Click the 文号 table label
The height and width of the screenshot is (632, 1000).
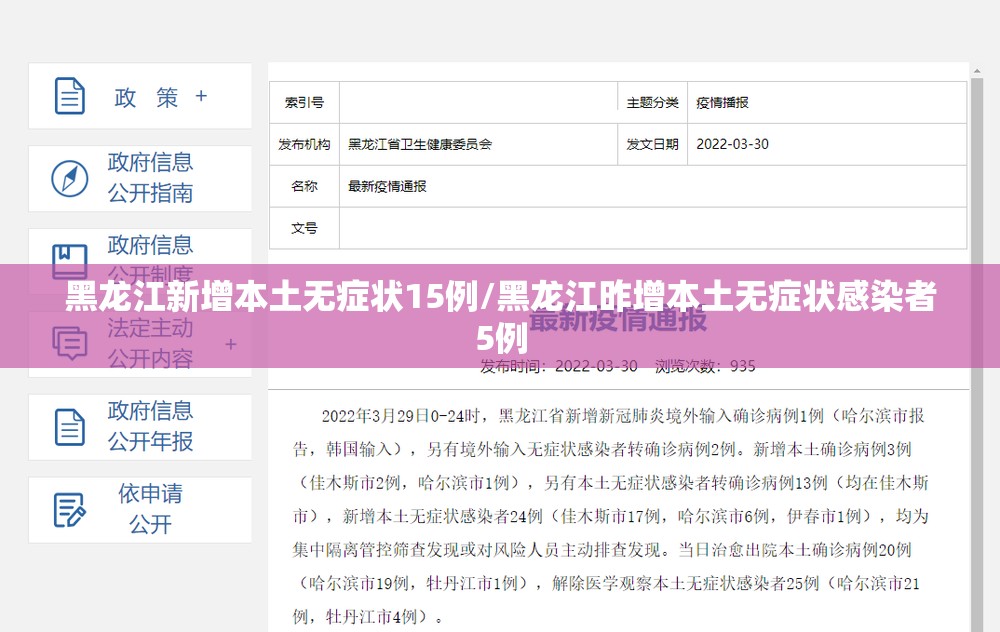[304, 228]
